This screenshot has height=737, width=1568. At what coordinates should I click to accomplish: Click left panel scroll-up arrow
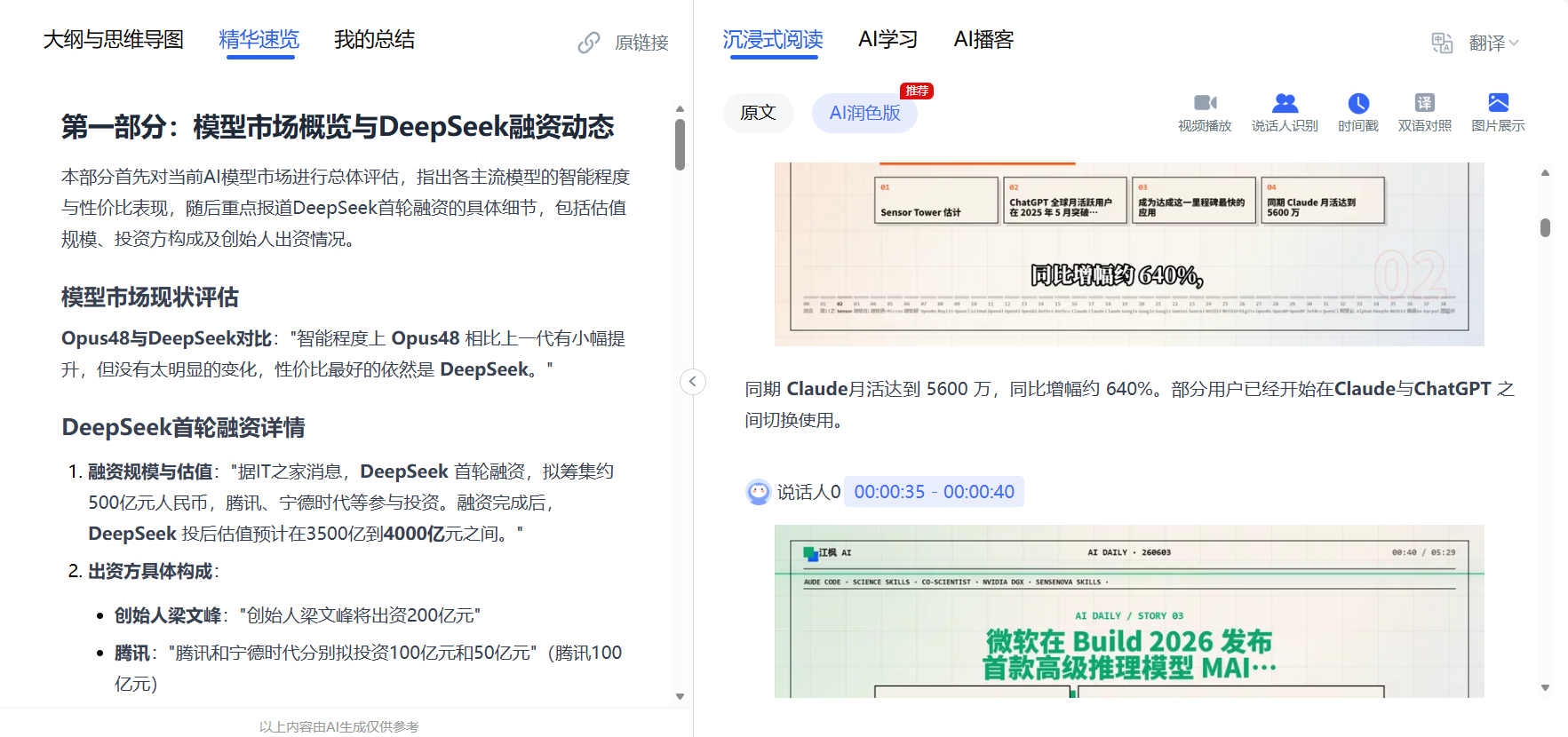(680, 109)
